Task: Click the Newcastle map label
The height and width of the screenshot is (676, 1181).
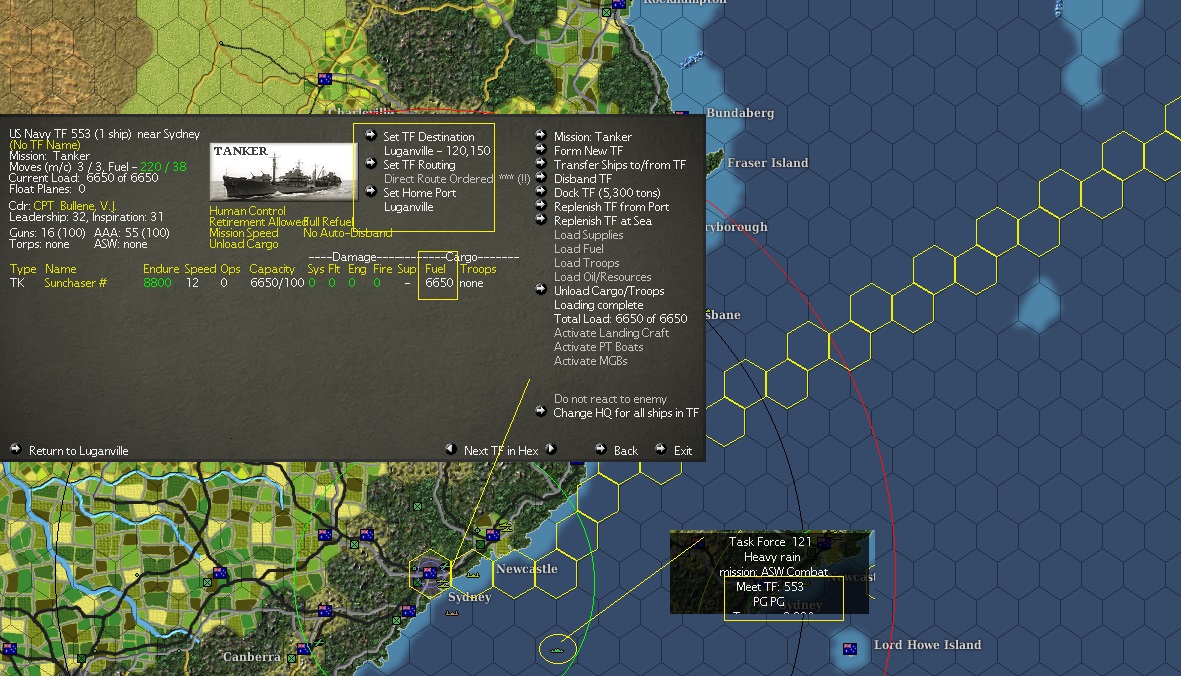Action: (x=526, y=568)
